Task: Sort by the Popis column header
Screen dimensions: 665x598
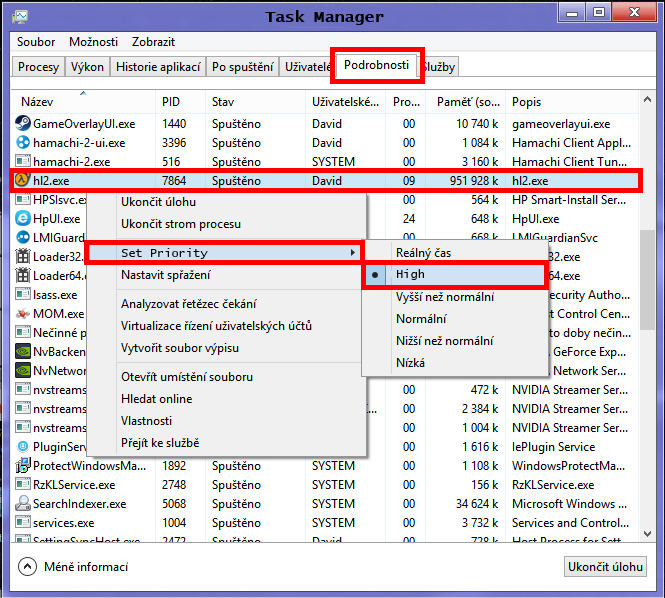Action: [x=572, y=102]
